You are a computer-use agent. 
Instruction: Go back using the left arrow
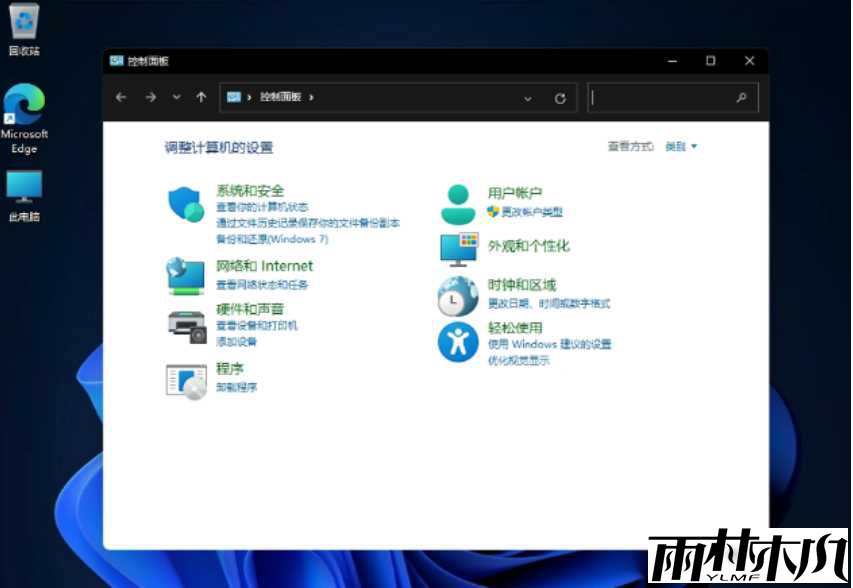click(x=120, y=97)
